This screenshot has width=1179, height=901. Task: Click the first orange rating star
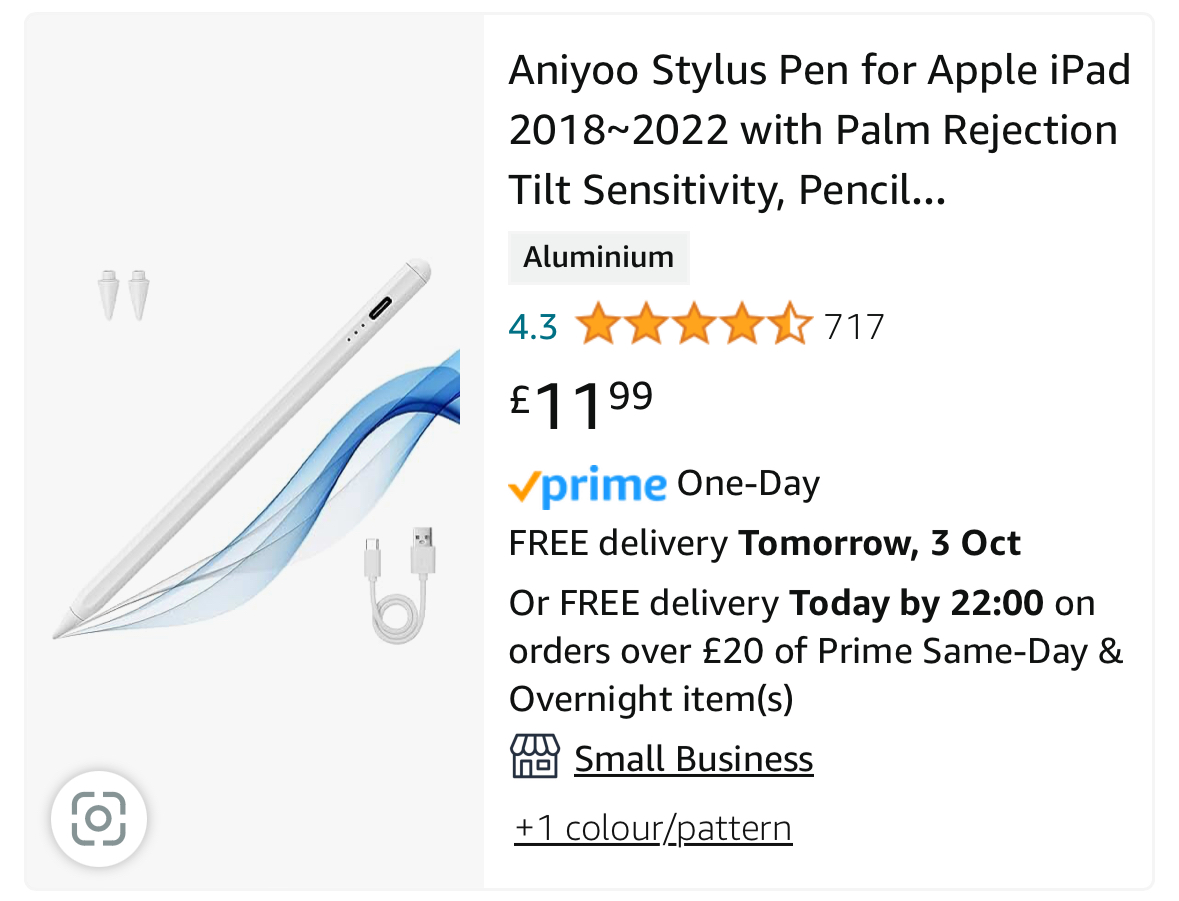[x=598, y=324]
